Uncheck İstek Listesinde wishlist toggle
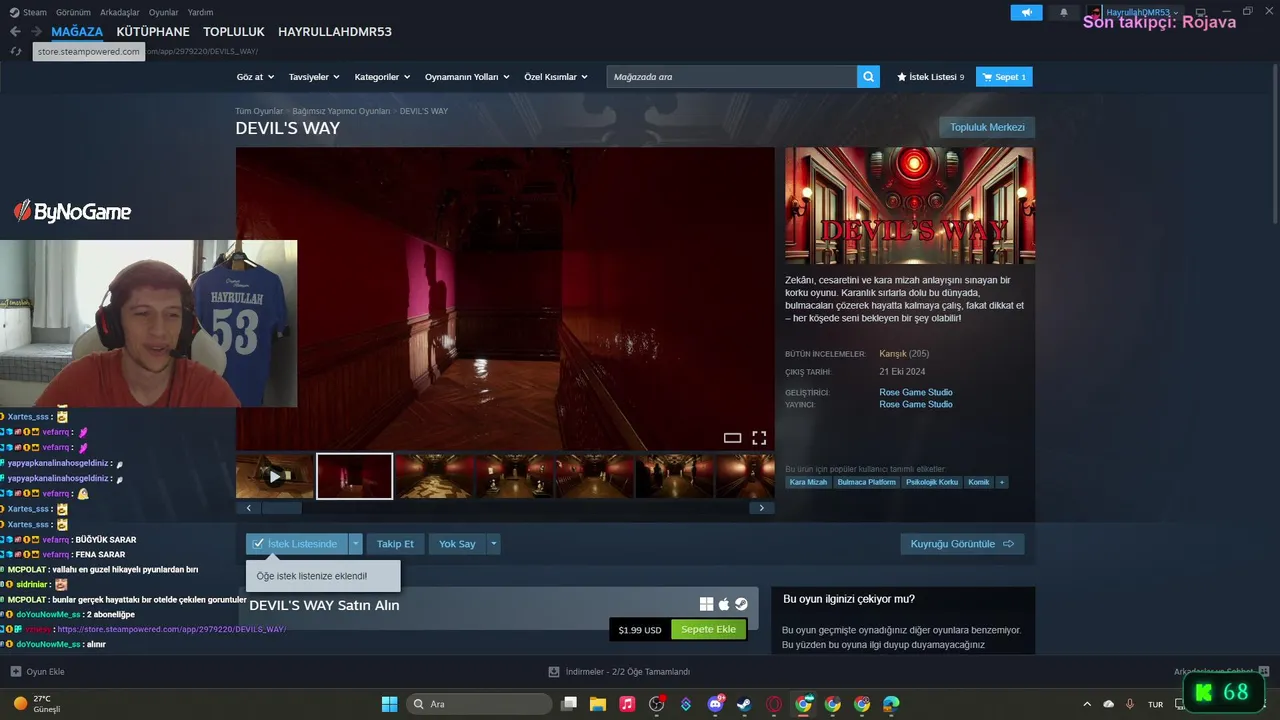1280x720 pixels. pyautogui.click(x=296, y=544)
